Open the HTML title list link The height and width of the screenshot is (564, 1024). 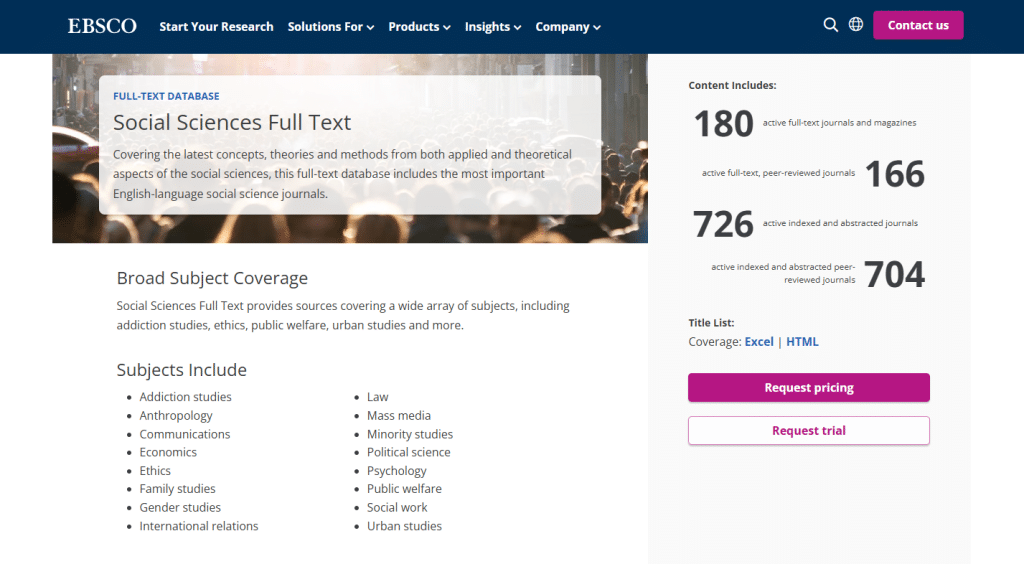pos(802,342)
